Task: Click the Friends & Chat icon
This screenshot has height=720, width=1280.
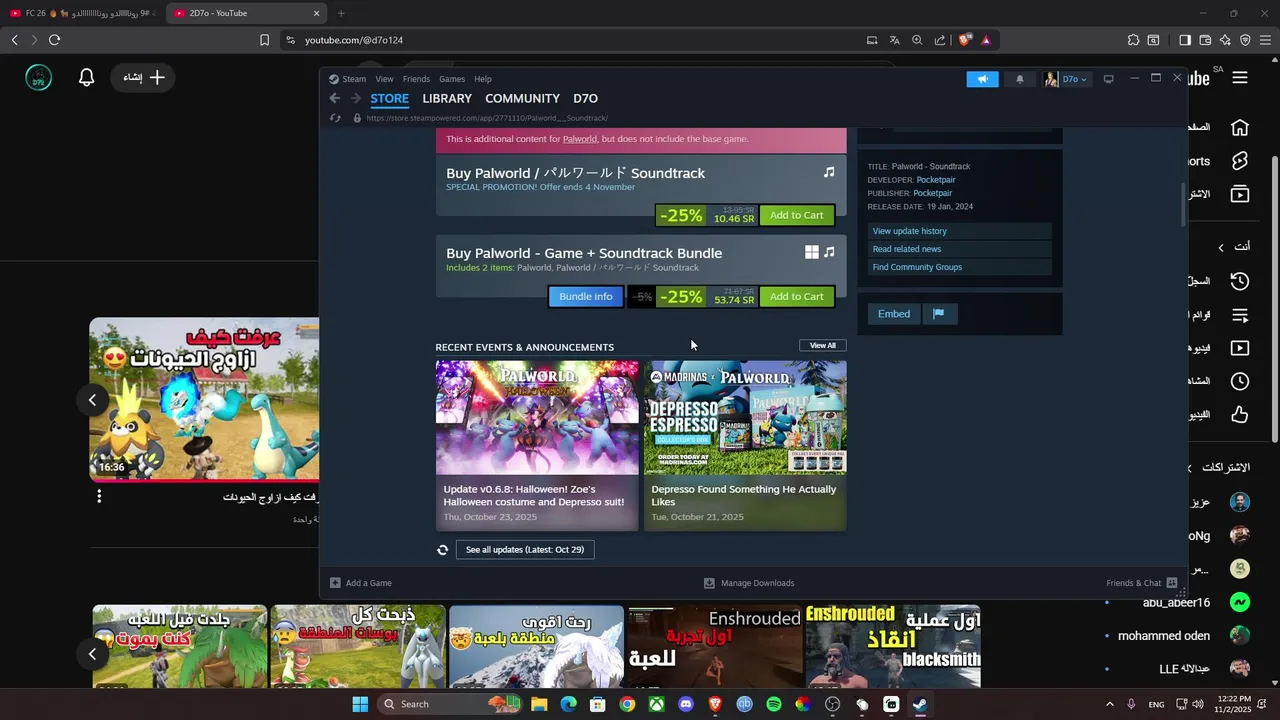Action: (1172, 583)
